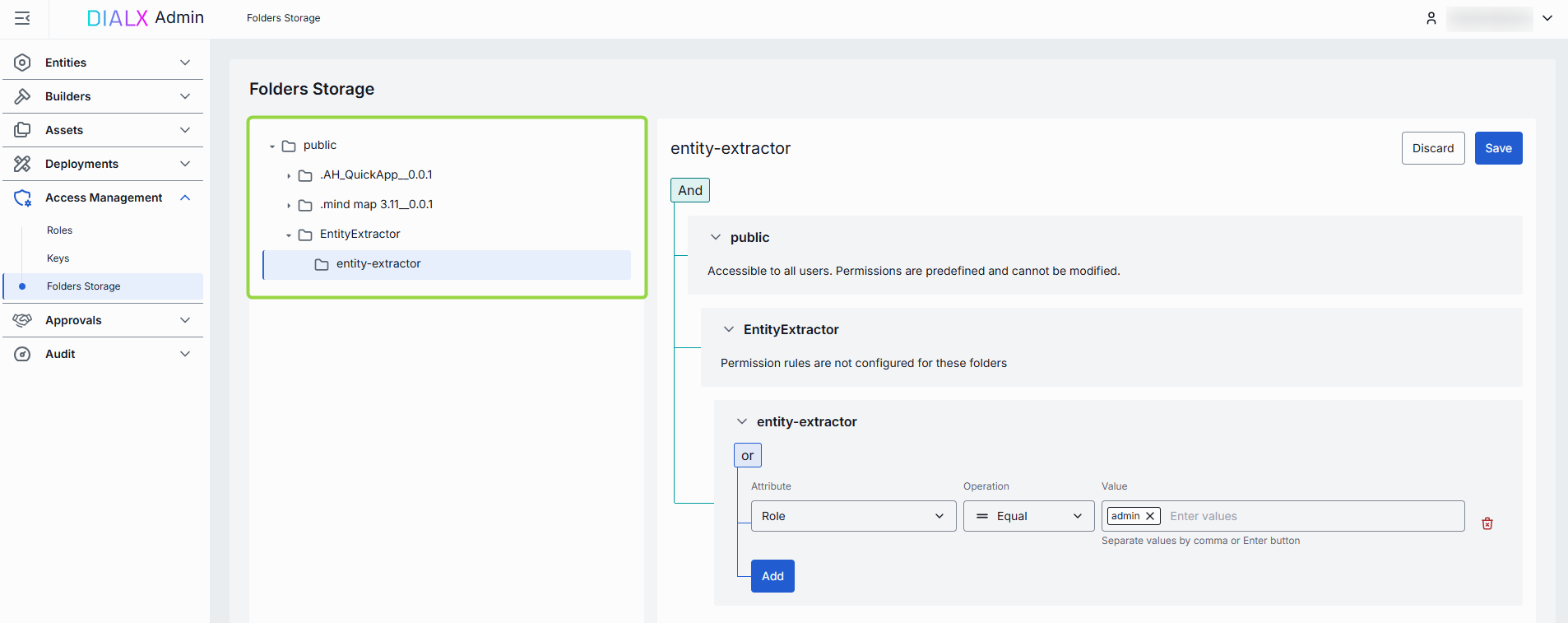Discard the permission changes
The width and height of the screenshot is (1568, 623).
pos(1432,148)
